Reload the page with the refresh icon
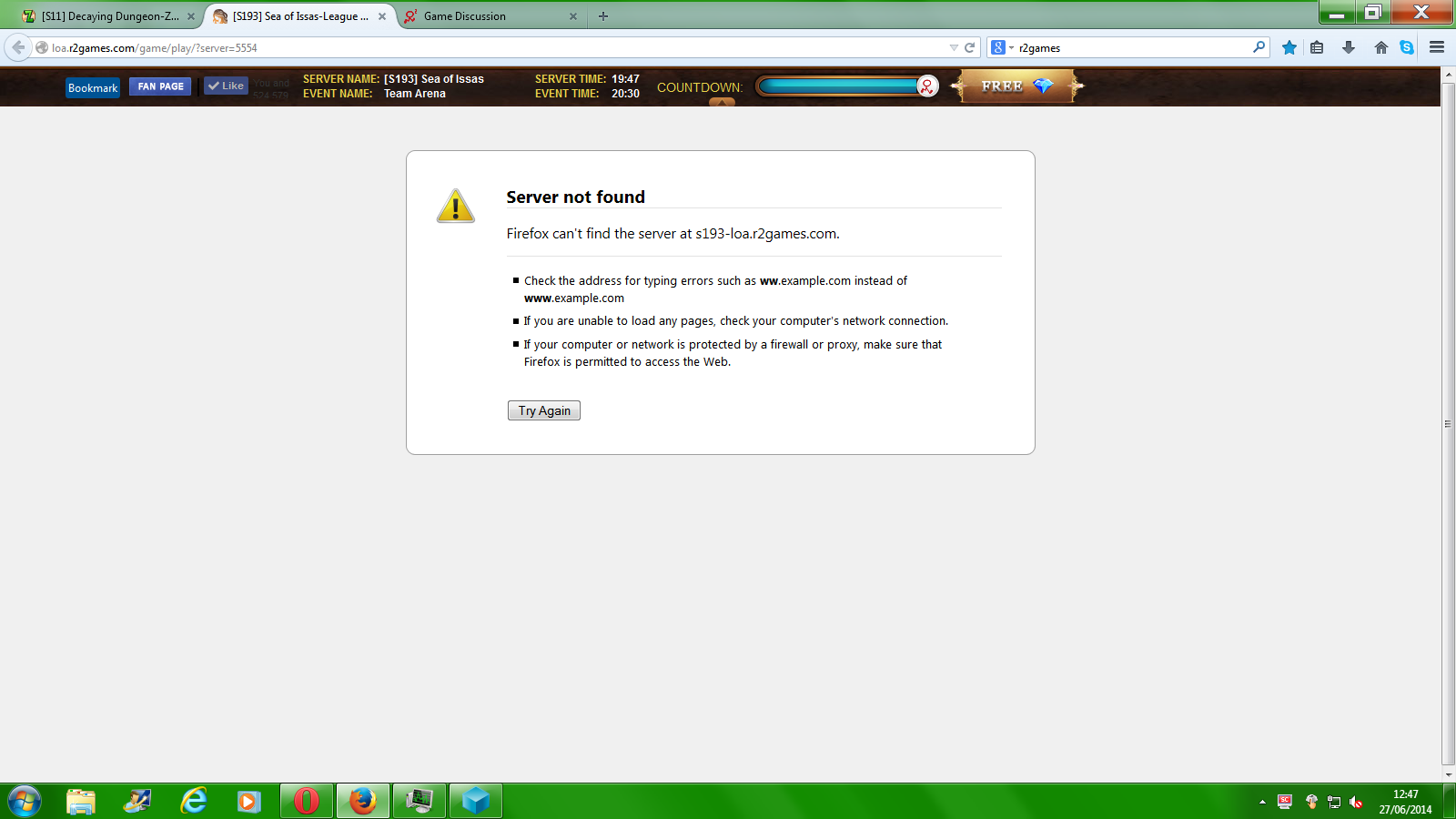The width and height of the screenshot is (1456, 819). point(970,47)
